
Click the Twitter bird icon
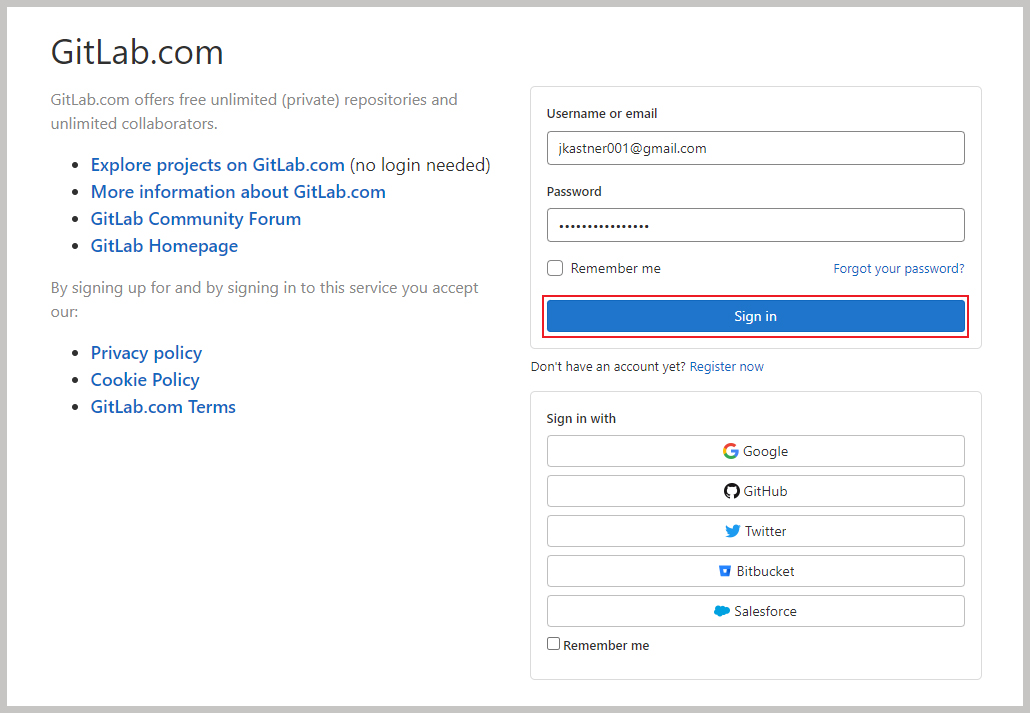pos(732,531)
